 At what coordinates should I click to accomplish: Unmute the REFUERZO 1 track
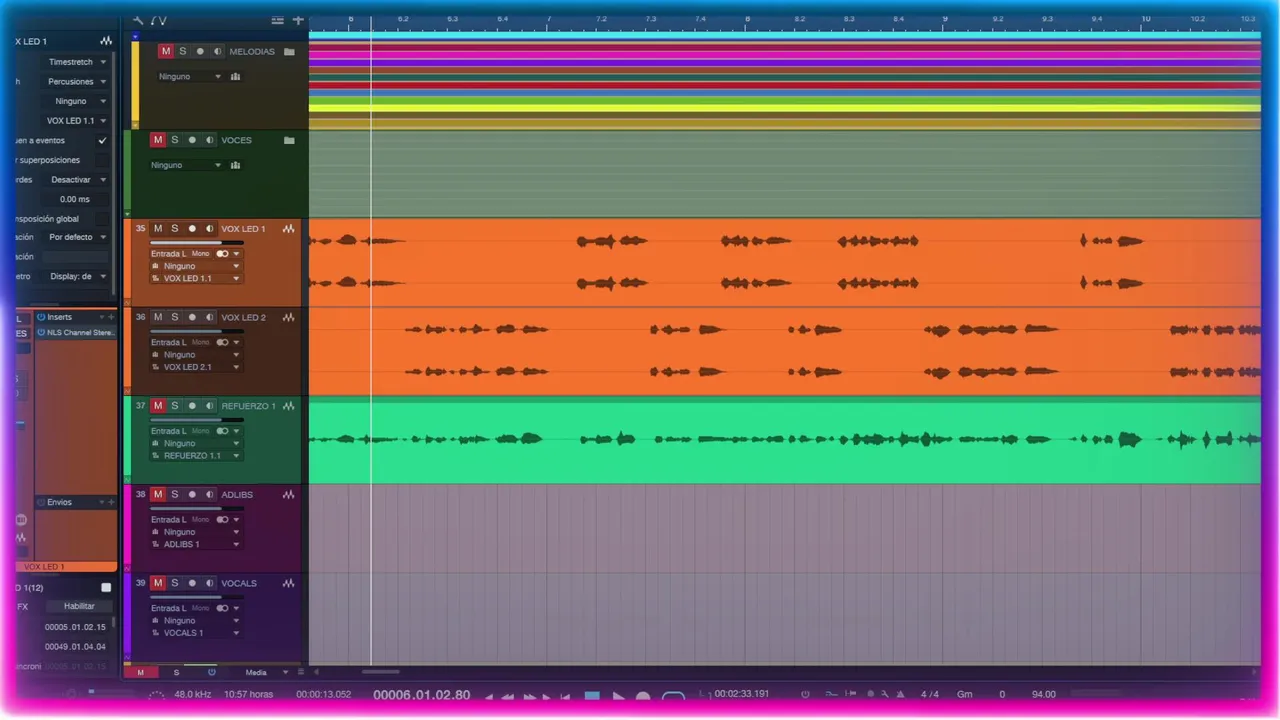pyautogui.click(x=158, y=406)
